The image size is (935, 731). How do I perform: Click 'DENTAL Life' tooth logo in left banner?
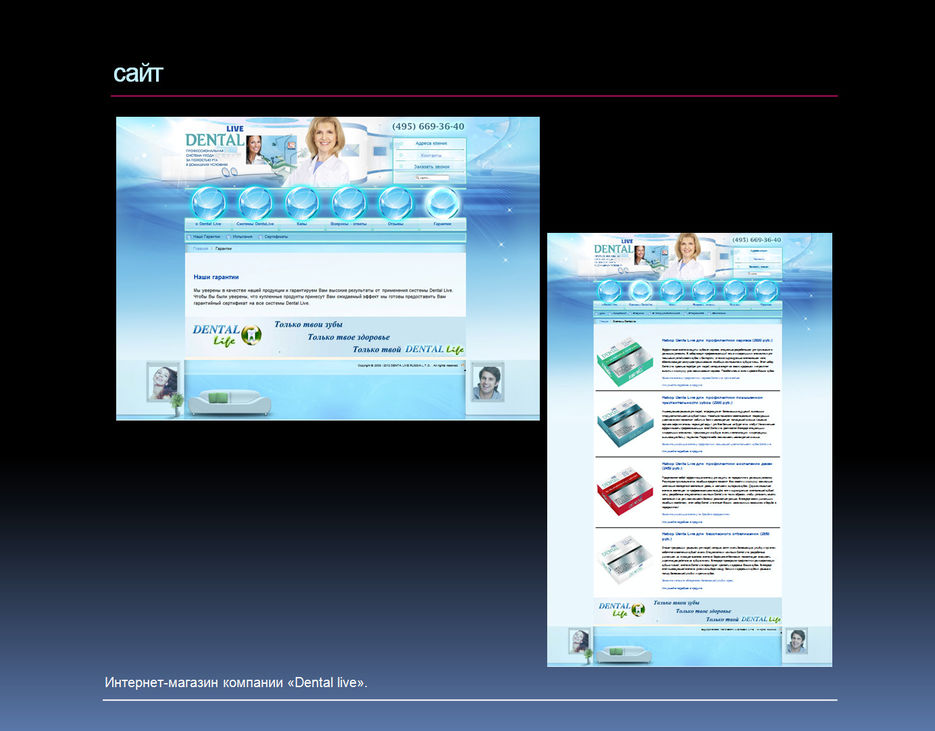click(227, 336)
